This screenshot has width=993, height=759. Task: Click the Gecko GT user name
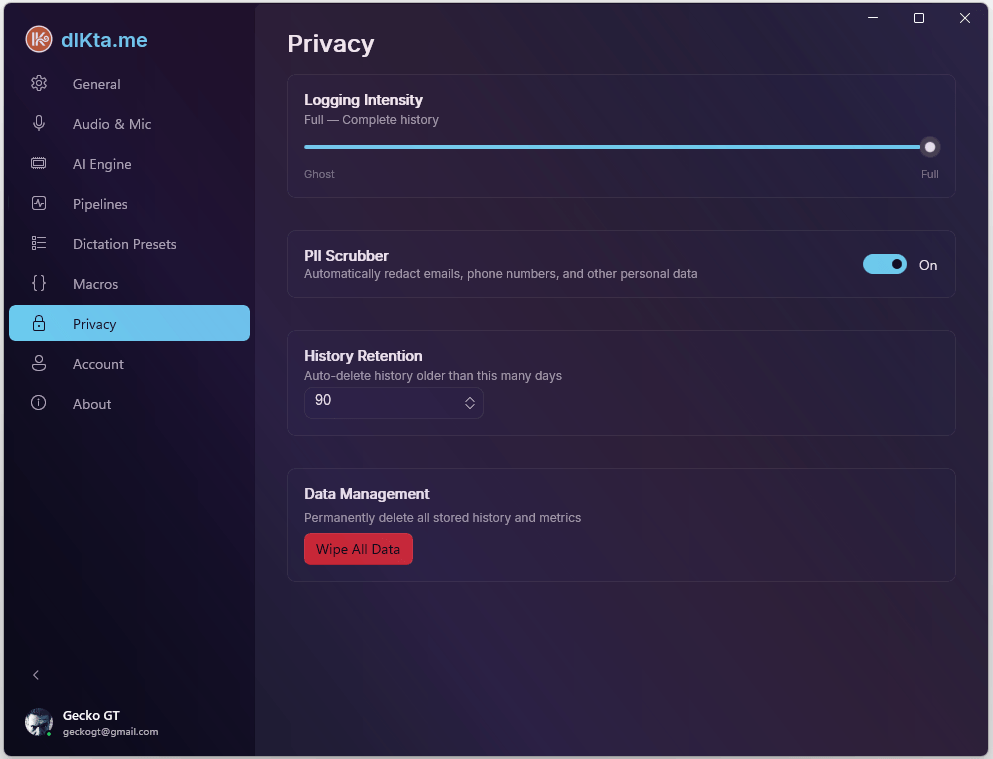(91, 715)
